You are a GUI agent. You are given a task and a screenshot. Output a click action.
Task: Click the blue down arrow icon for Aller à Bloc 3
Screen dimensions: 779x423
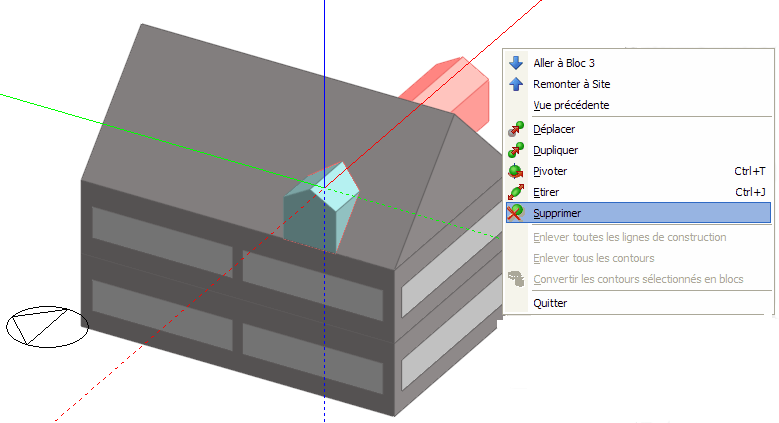pos(516,63)
